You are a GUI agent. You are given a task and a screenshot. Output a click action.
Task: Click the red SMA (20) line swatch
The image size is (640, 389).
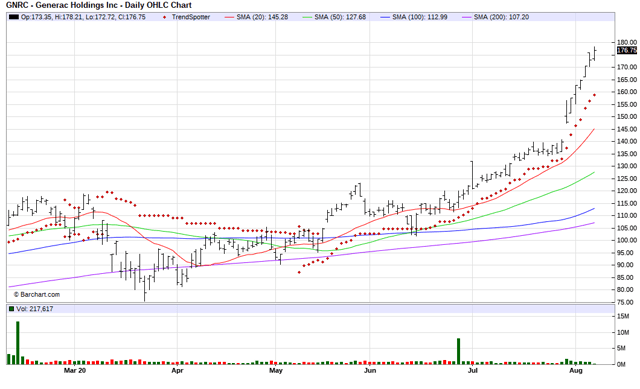pos(229,17)
